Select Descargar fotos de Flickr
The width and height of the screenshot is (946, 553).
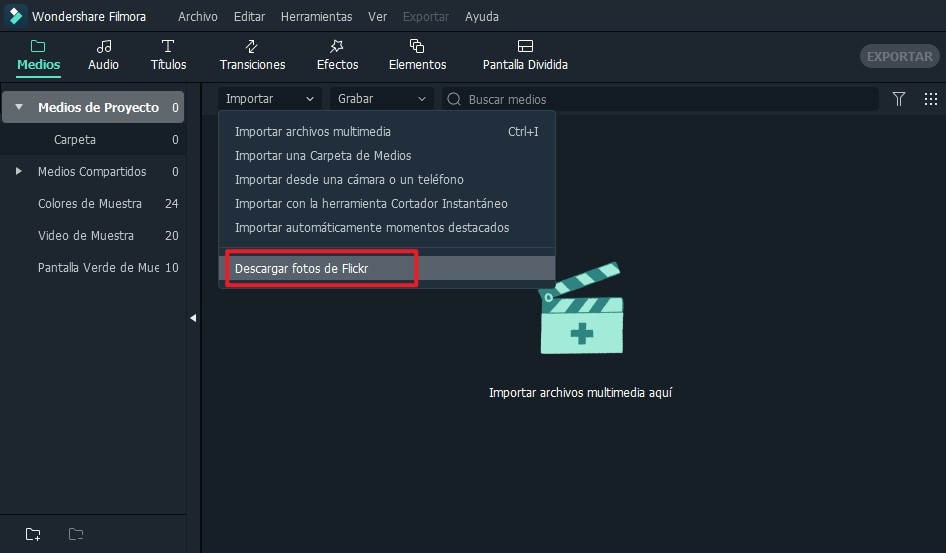coord(387,268)
